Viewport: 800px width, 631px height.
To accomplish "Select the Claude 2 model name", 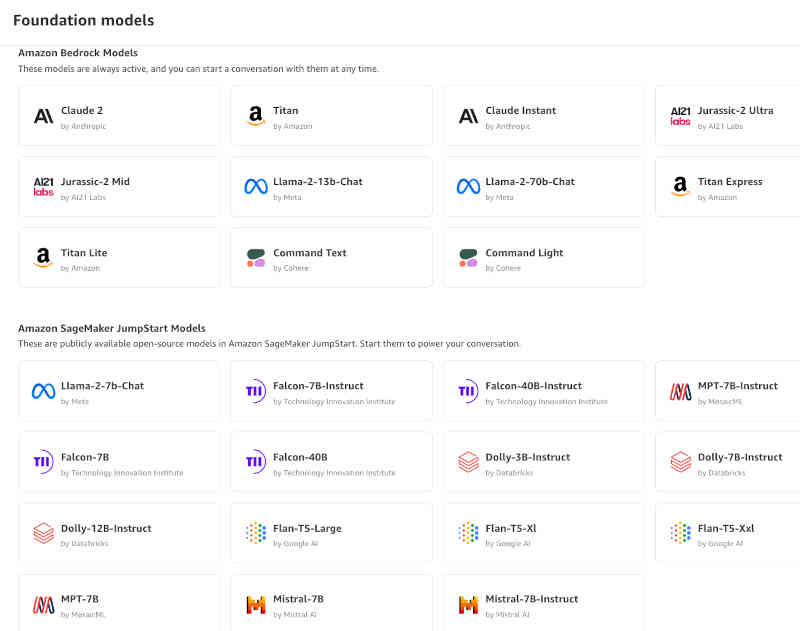I will (x=82, y=110).
